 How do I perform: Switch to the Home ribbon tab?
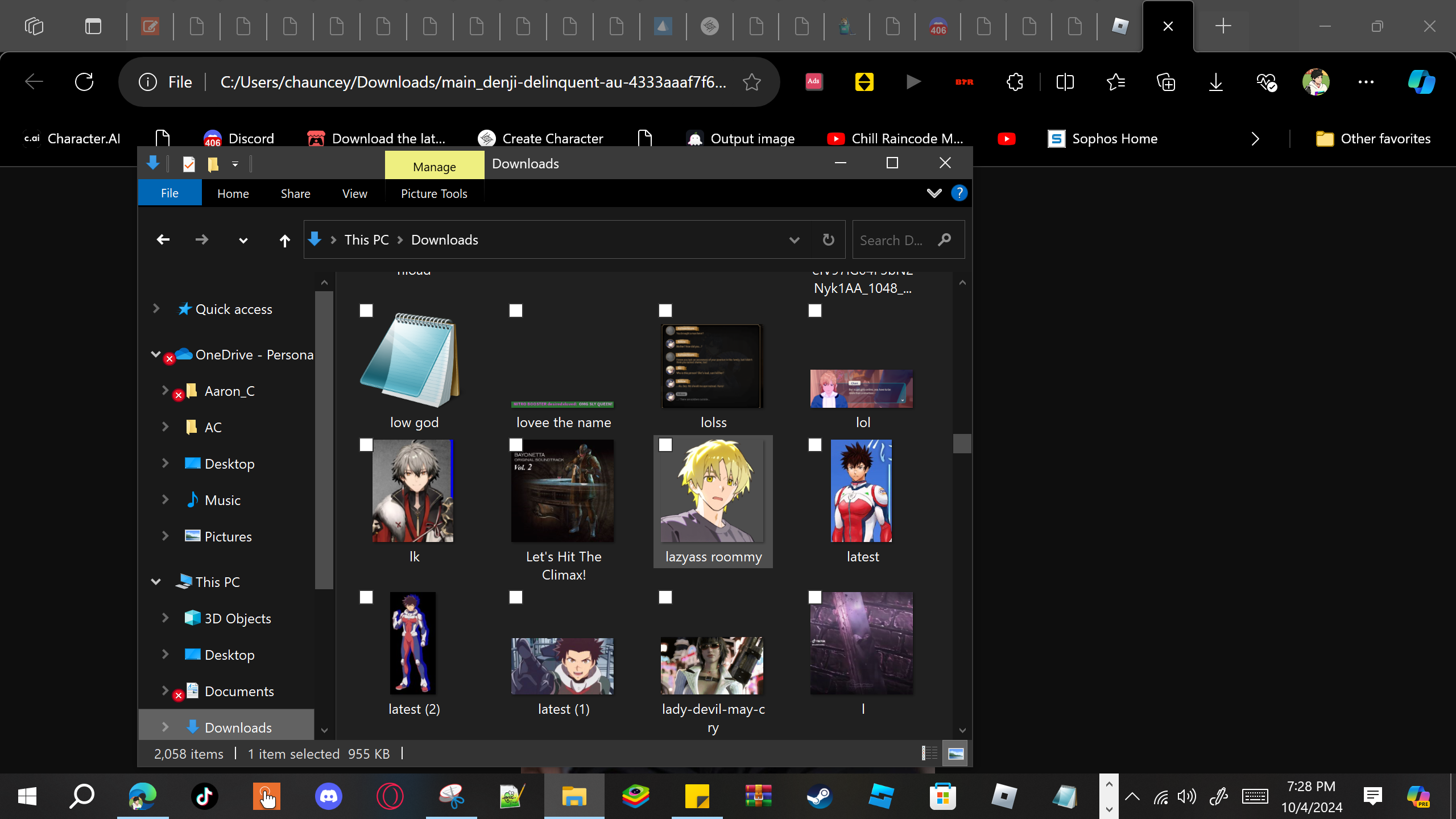coord(233,193)
